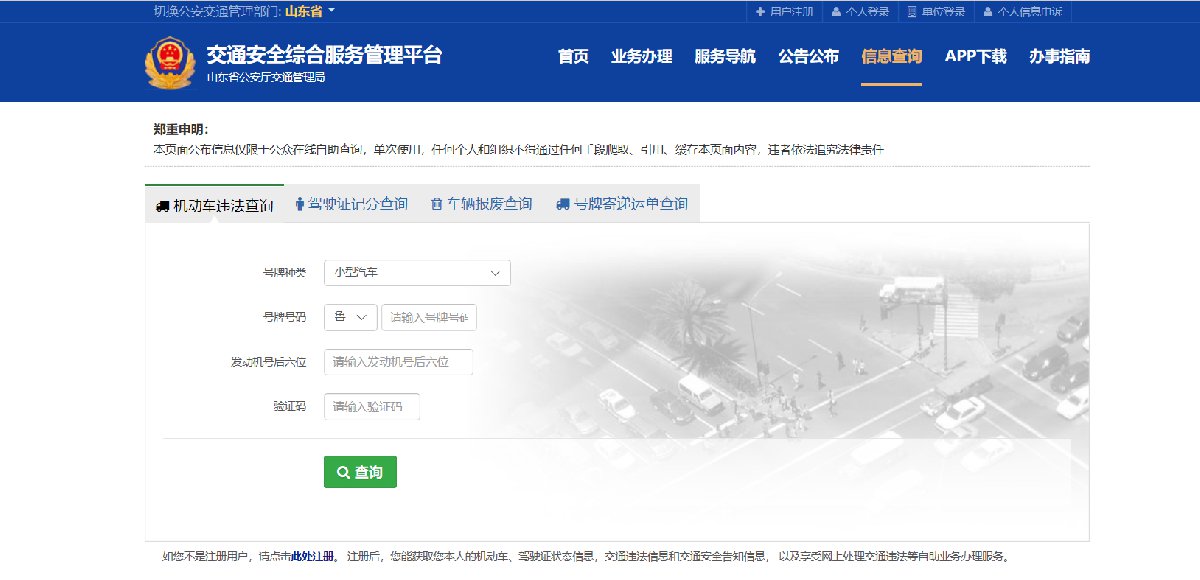Select APP下载 in the top navigation
The height and width of the screenshot is (580, 1200).
point(975,56)
